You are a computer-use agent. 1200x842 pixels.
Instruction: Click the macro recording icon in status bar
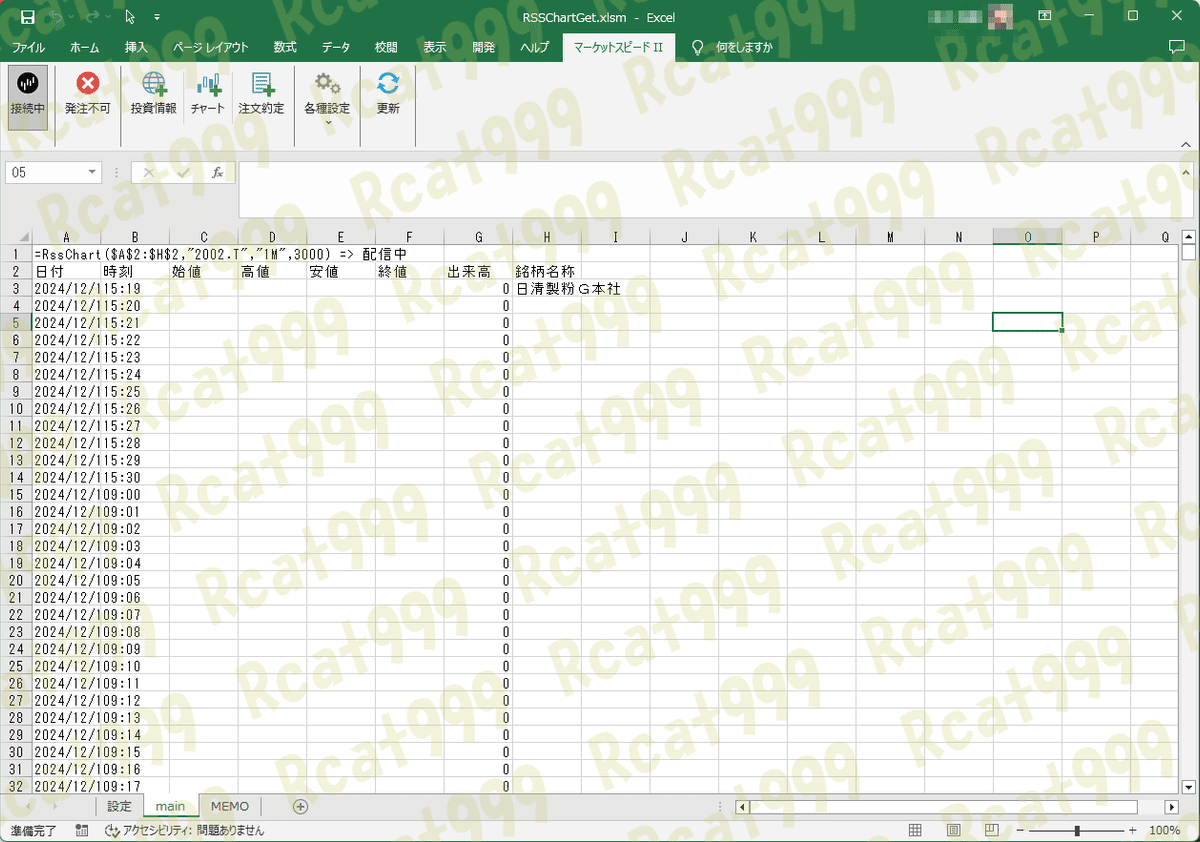pos(82,831)
